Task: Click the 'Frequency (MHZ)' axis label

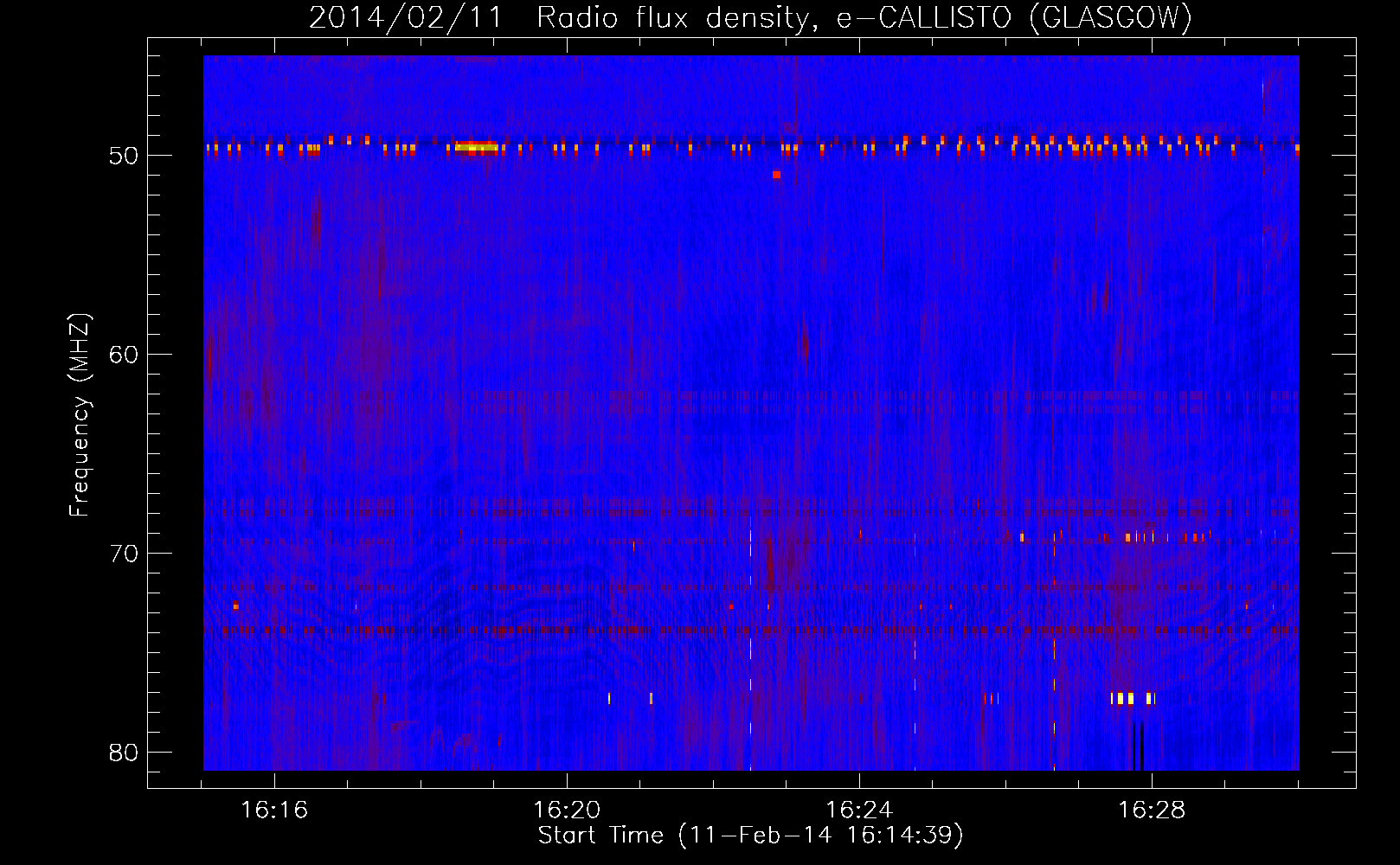Action: click(80, 415)
